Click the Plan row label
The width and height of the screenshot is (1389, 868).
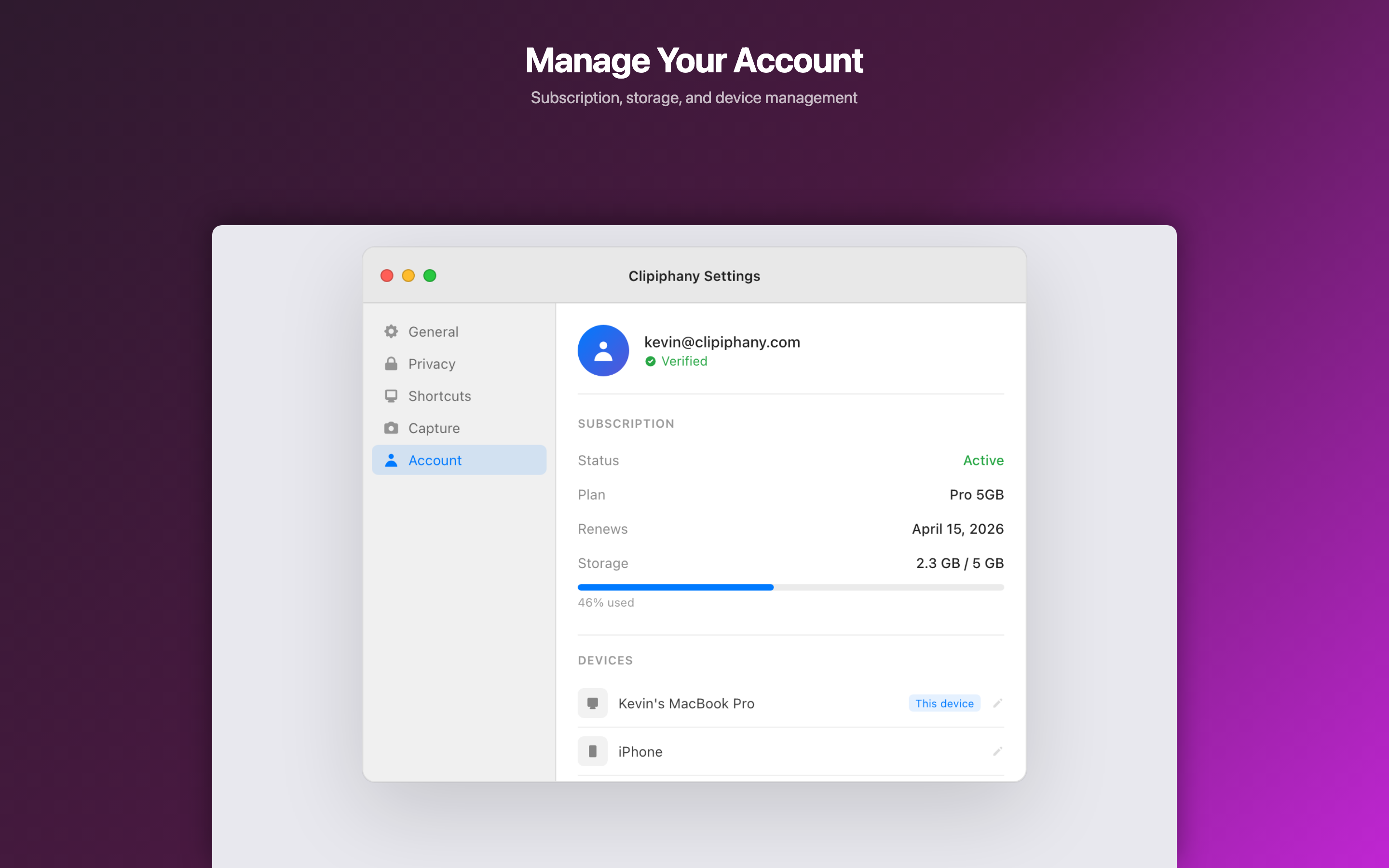(x=591, y=494)
